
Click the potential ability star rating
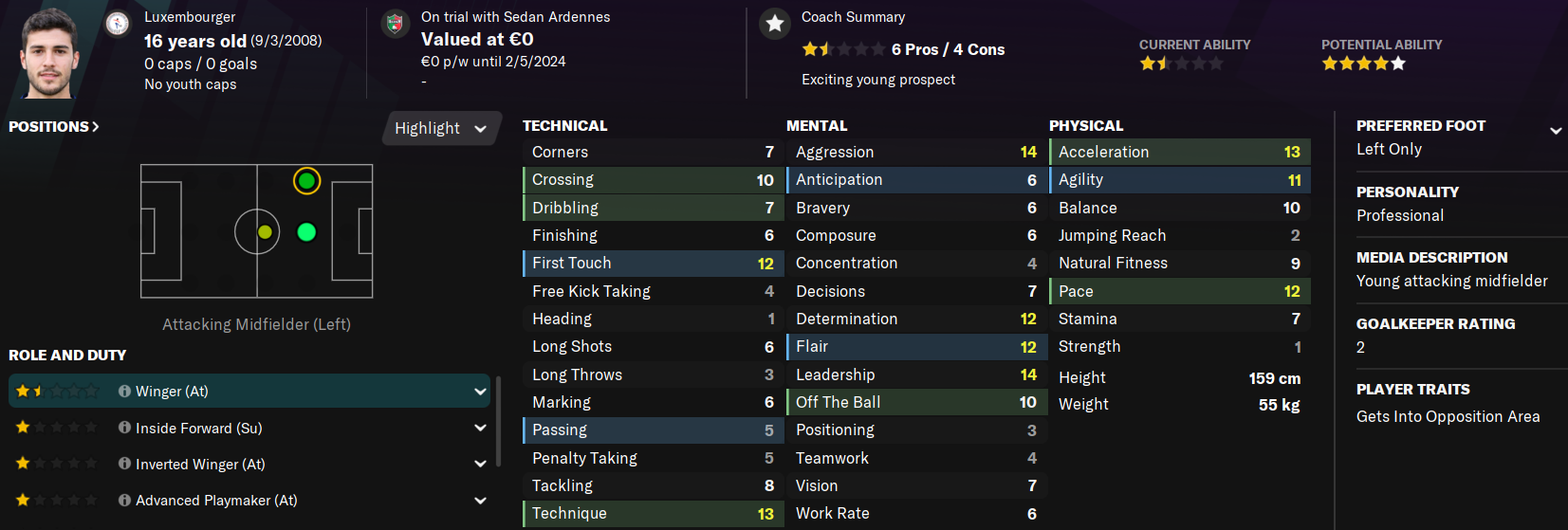(1364, 64)
